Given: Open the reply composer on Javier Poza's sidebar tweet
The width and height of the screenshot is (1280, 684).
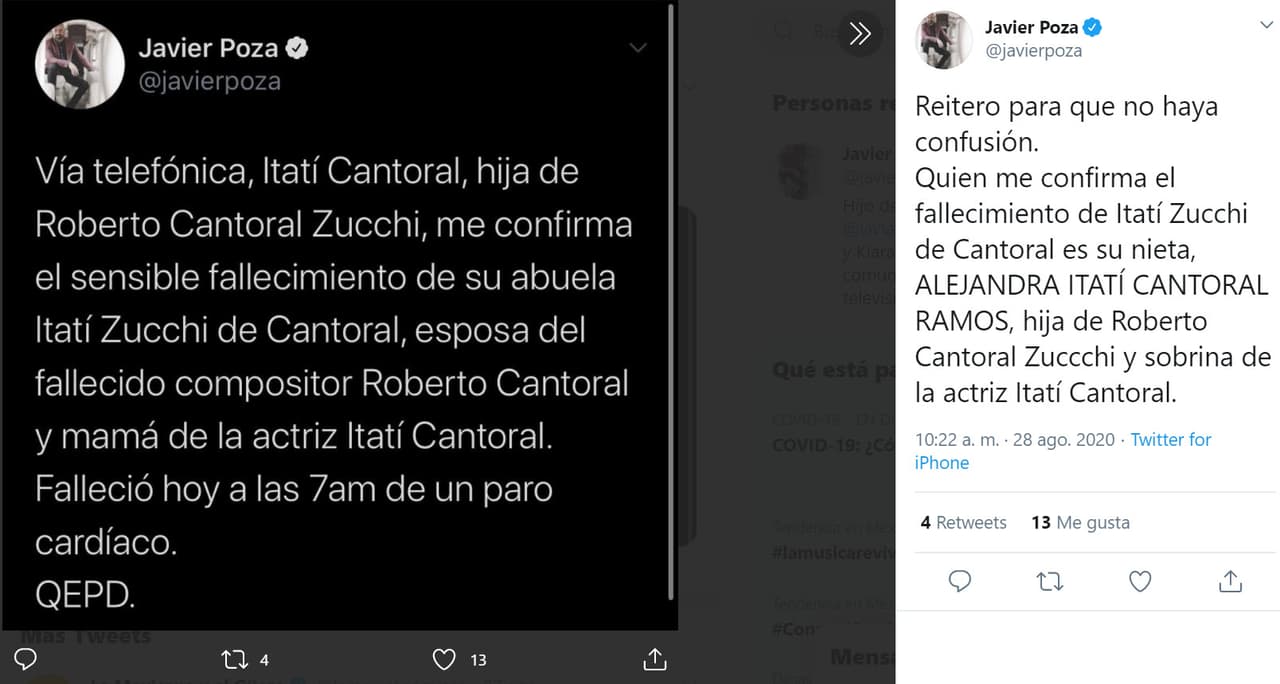Looking at the screenshot, I should point(959,580).
